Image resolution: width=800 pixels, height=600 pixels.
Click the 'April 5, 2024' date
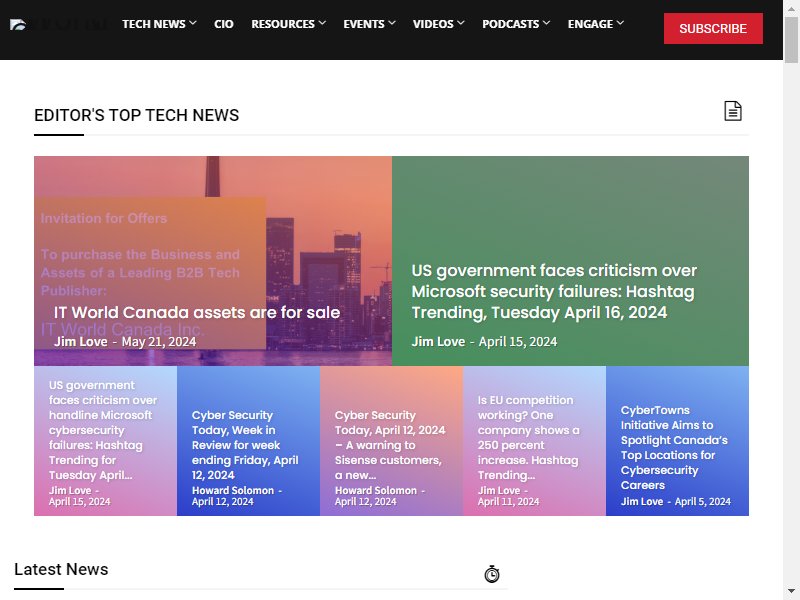click(703, 502)
